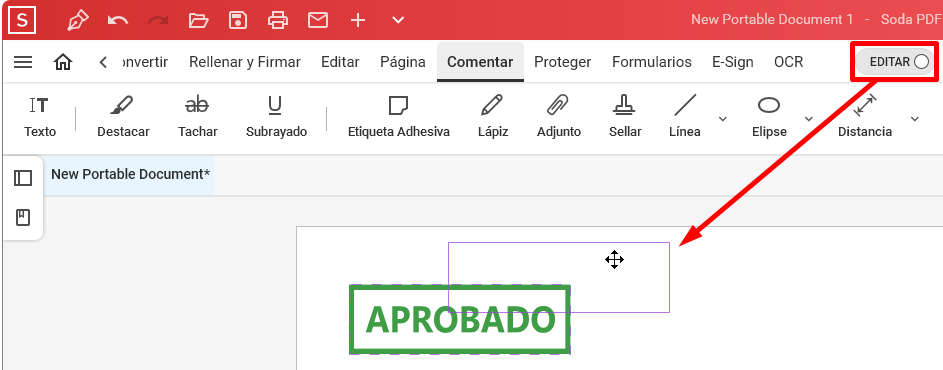The image size is (943, 370).
Task: Switch to the Página tab
Action: [x=403, y=62]
